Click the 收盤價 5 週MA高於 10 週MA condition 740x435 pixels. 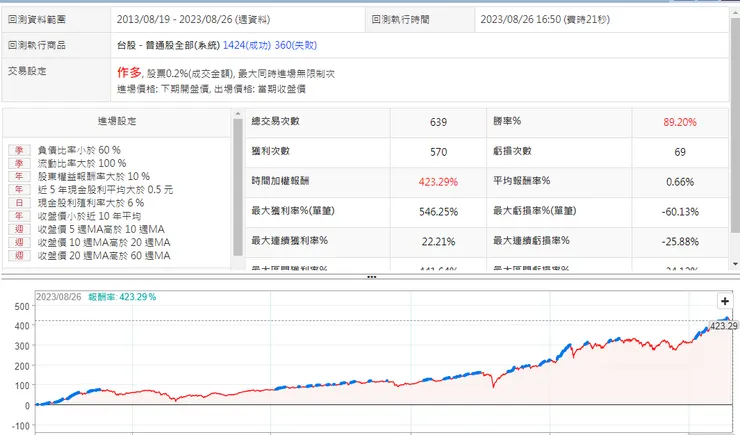(x=101, y=229)
